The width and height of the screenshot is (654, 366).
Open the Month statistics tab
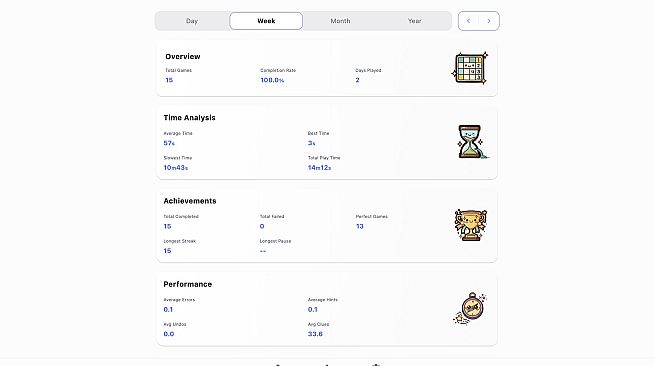coord(340,21)
